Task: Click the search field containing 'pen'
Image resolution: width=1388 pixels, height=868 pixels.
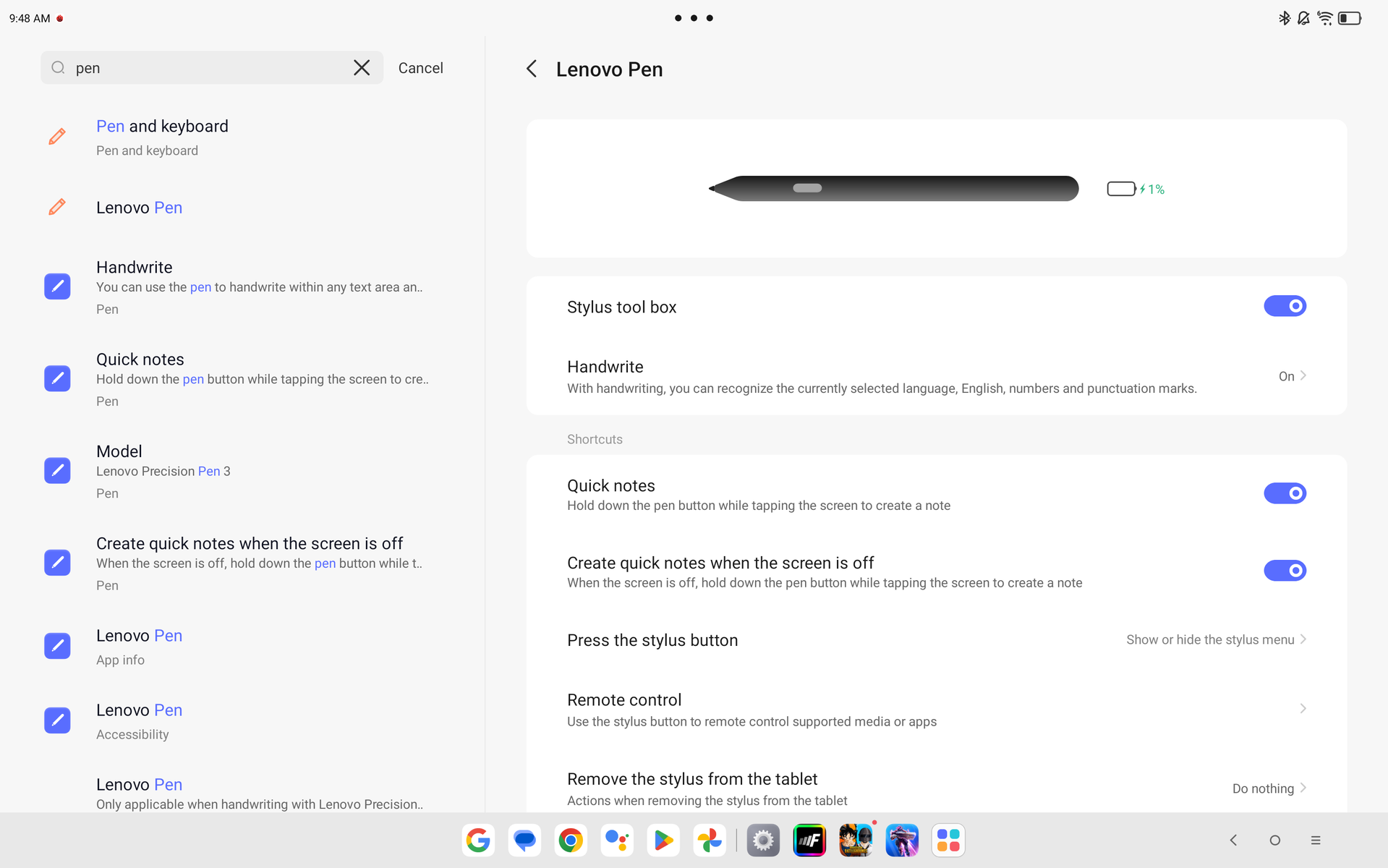Action: pos(212,68)
